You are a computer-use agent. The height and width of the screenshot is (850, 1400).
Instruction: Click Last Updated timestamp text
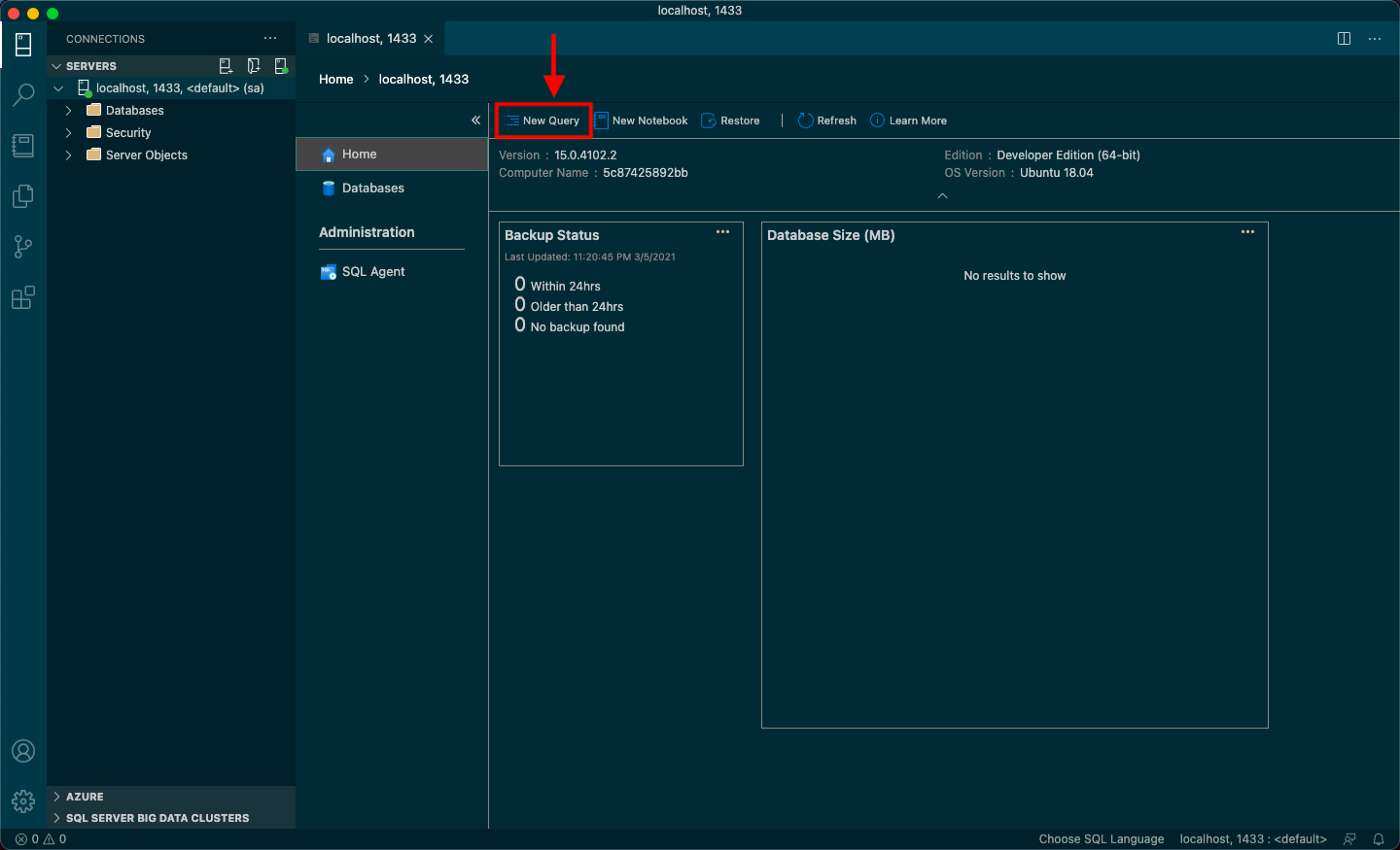pos(591,257)
